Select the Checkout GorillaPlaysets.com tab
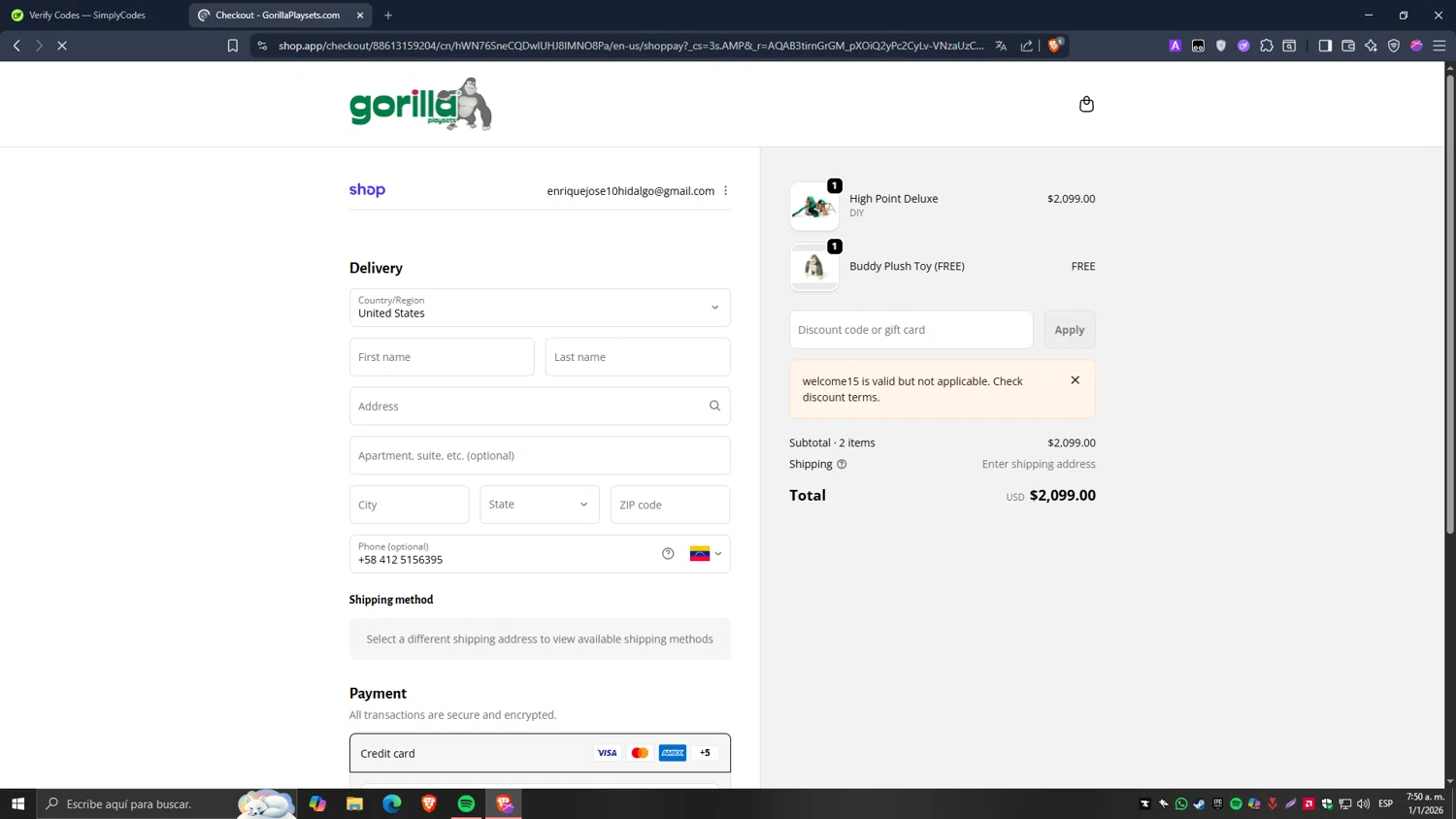The image size is (1456, 819). pos(279,16)
